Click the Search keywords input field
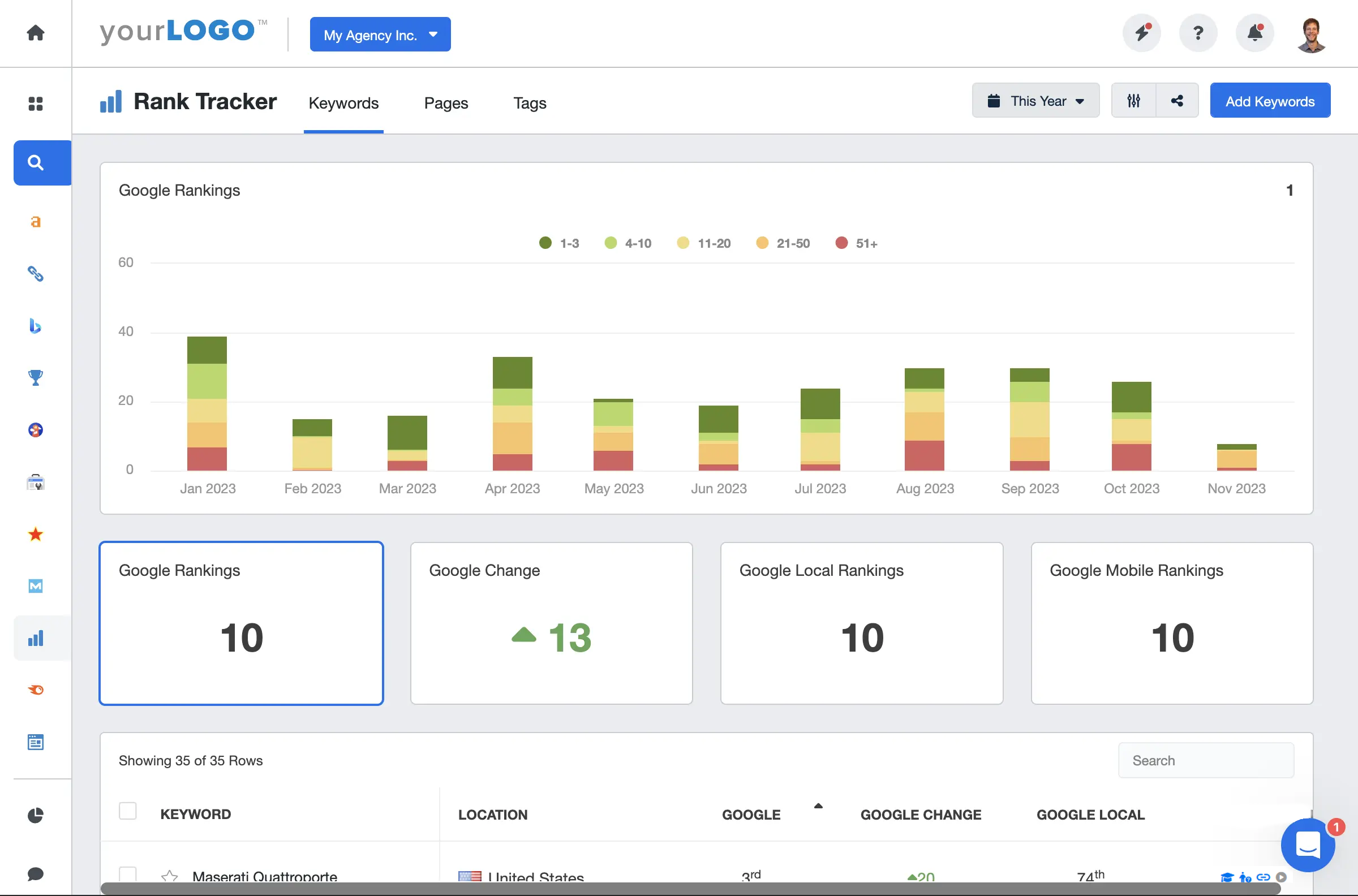Viewport: 1358px width, 896px height. [x=1206, y=761]
